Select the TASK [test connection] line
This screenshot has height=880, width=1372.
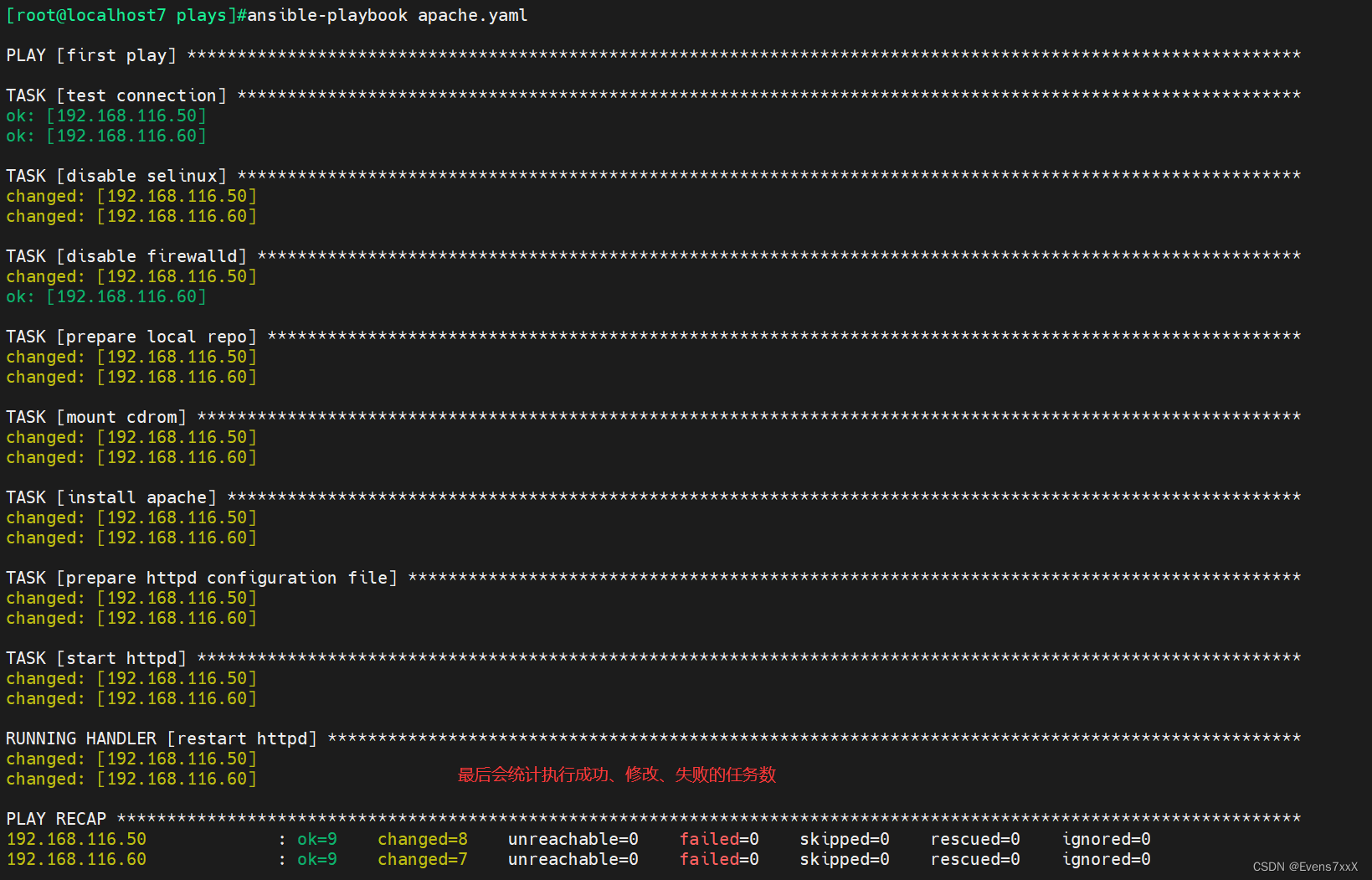116,95
